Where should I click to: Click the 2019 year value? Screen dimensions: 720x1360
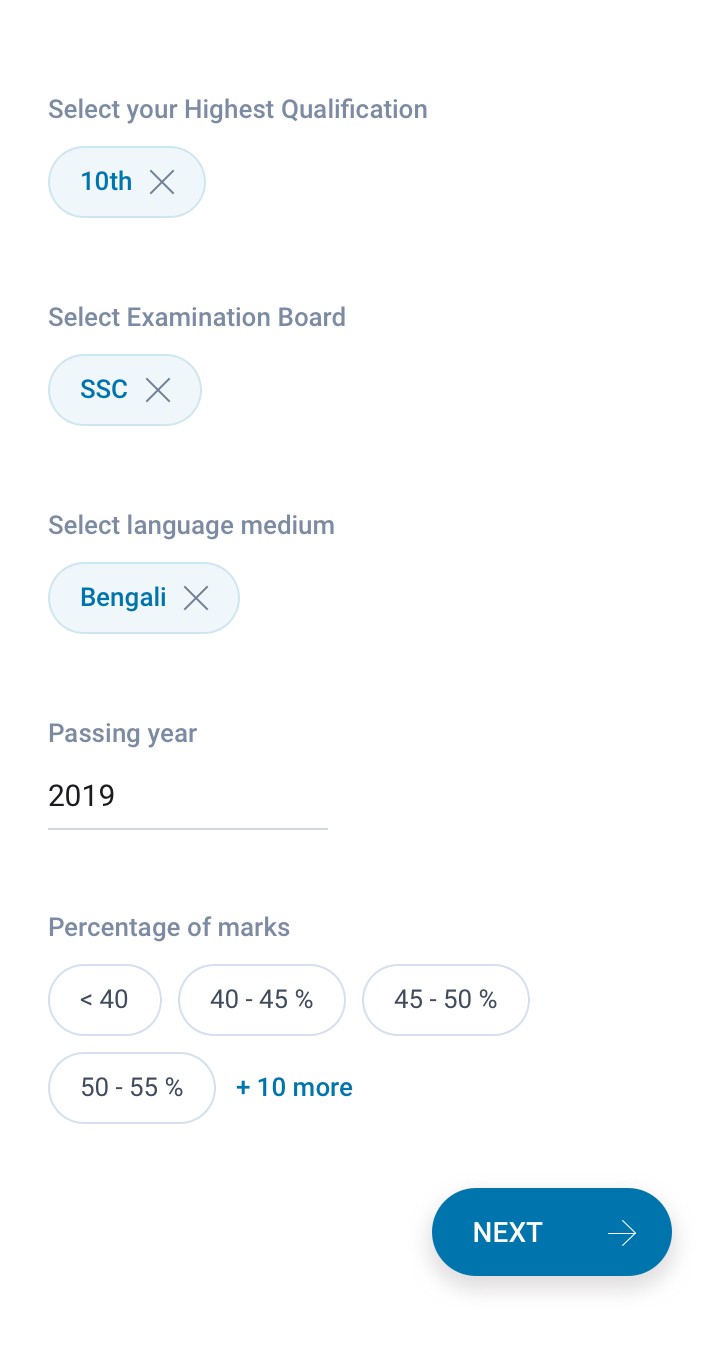click(82, 797)
